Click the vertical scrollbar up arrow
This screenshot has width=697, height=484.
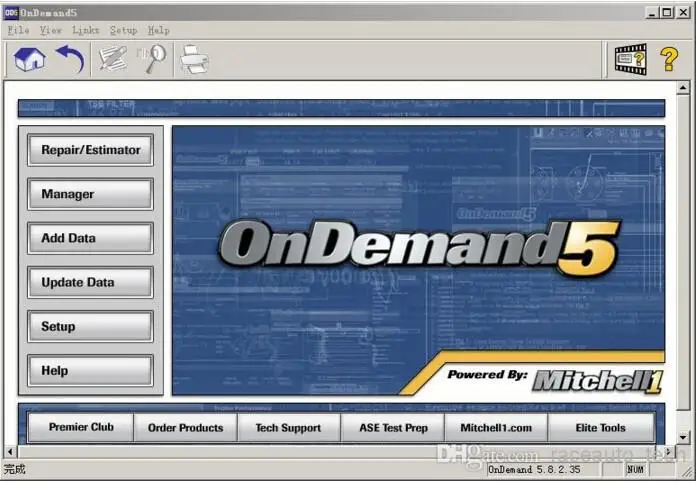(x=683, y=88)
